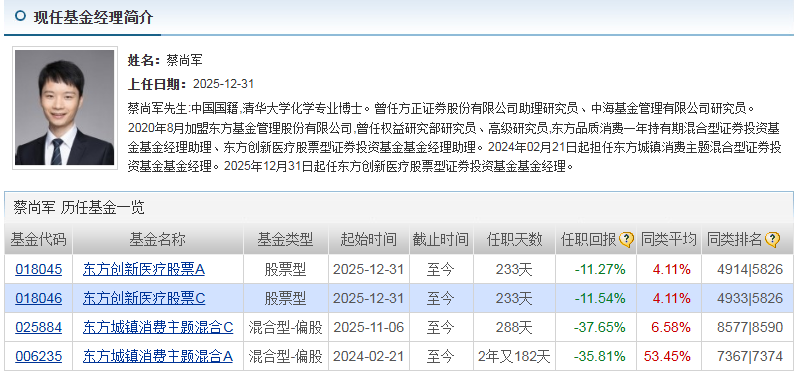Click 至今 end date in 025884 row
This screenshot has width=799, height=376.
tap(441, 328)
